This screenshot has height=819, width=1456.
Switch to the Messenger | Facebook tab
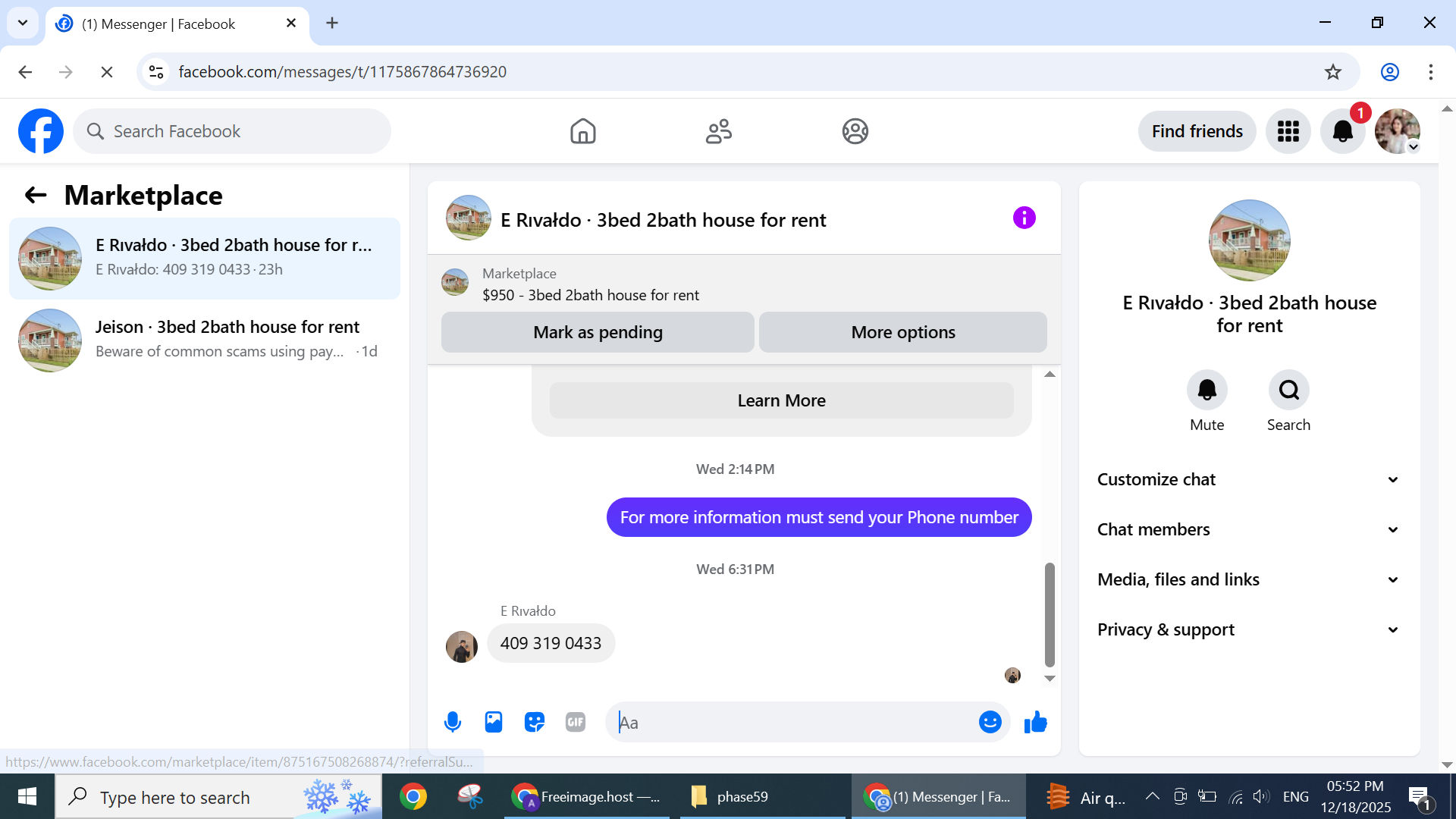pos(177,24)
